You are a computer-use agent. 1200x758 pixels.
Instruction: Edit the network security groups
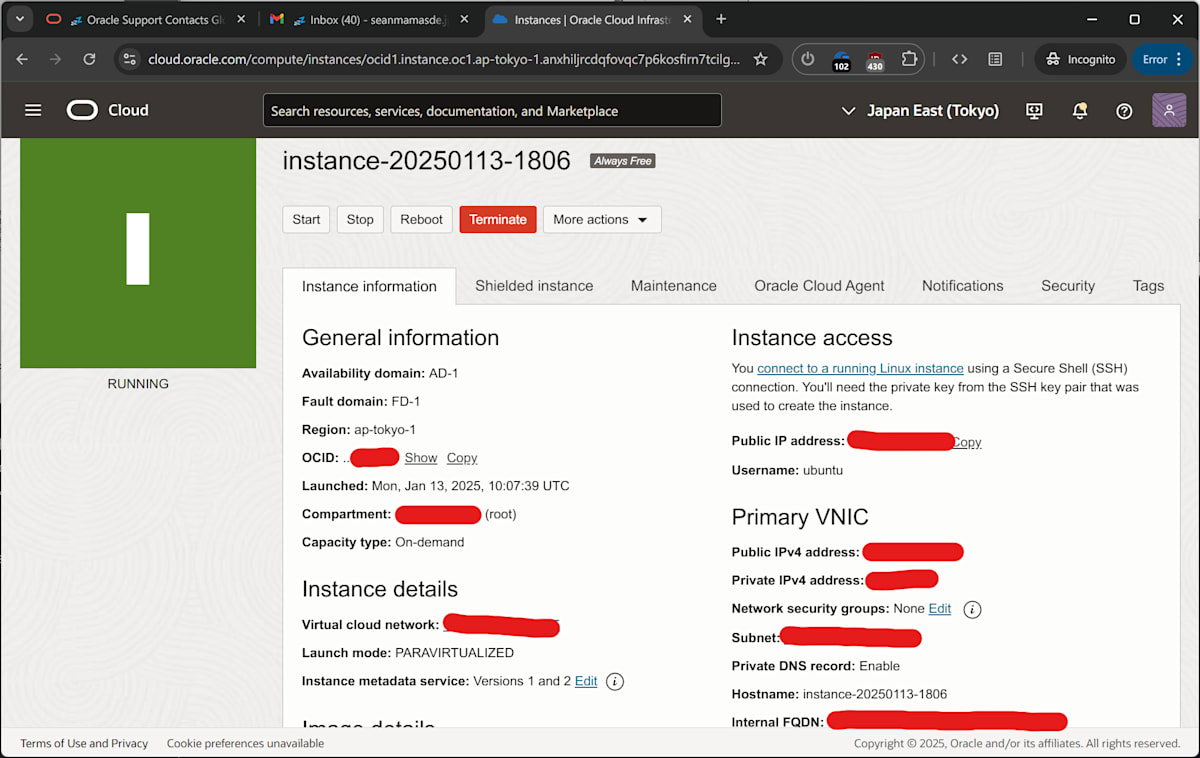(940, 609)
